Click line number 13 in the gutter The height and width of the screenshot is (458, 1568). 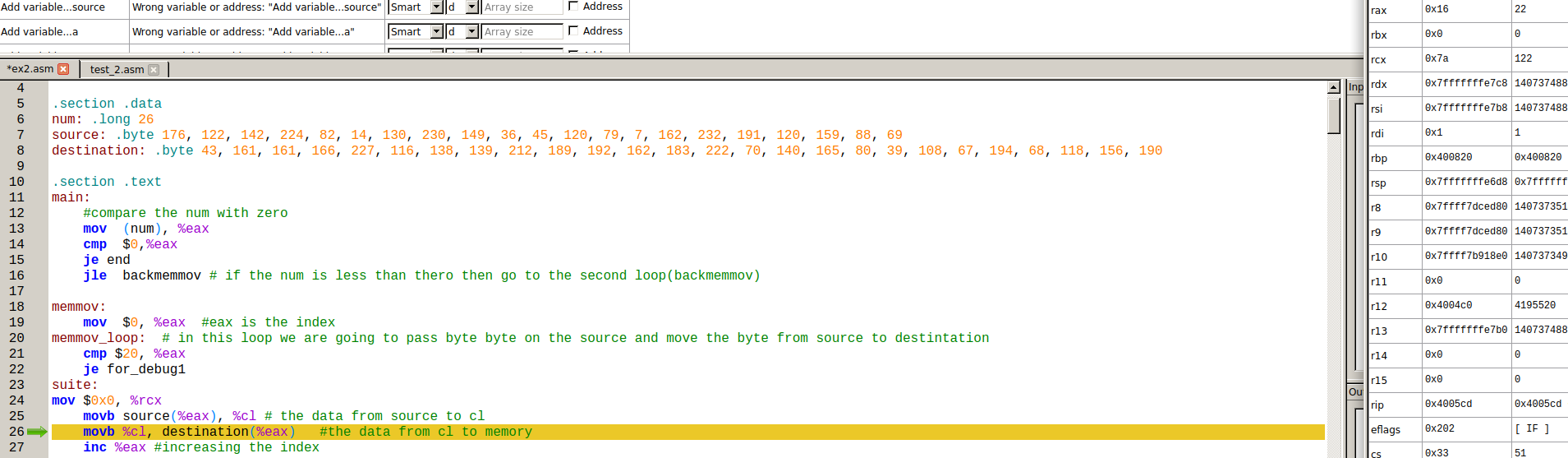(16, 229)
